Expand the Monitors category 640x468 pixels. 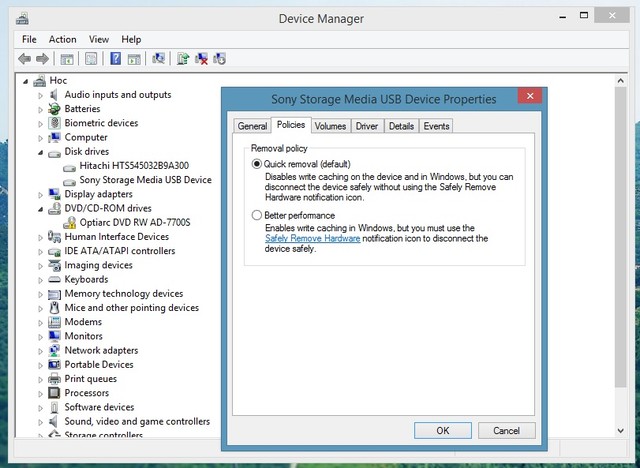(40, 337)
